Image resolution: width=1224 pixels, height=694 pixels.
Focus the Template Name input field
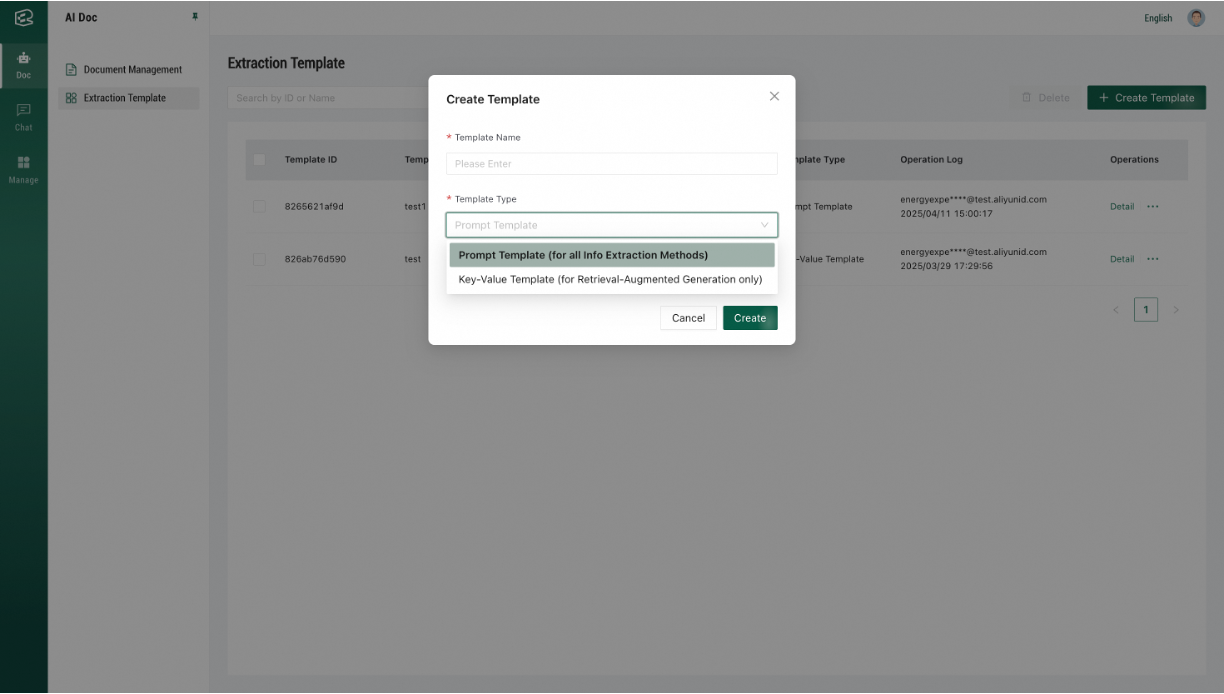tap(612, 164)
